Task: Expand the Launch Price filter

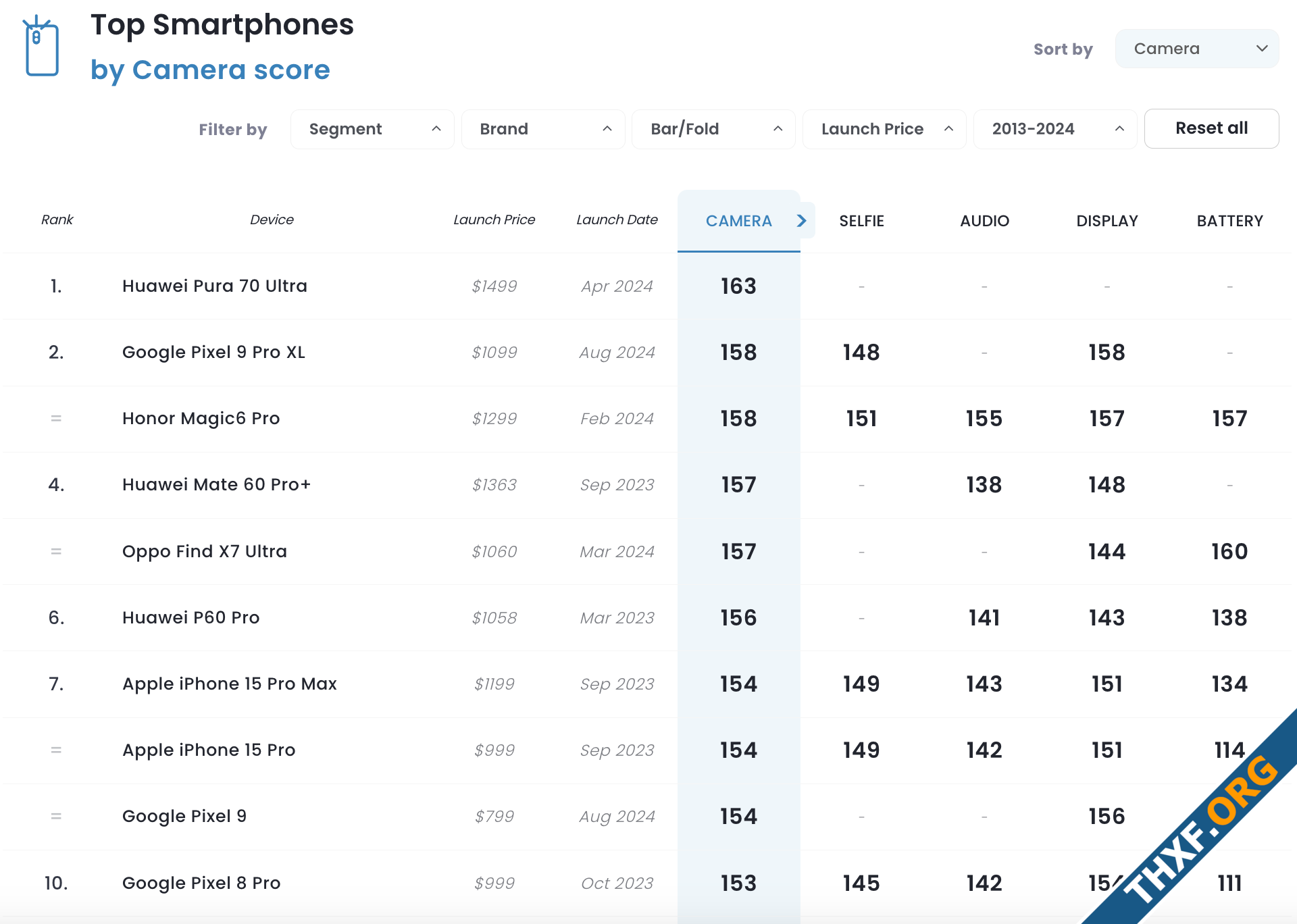Action: [x=884, y=129]
